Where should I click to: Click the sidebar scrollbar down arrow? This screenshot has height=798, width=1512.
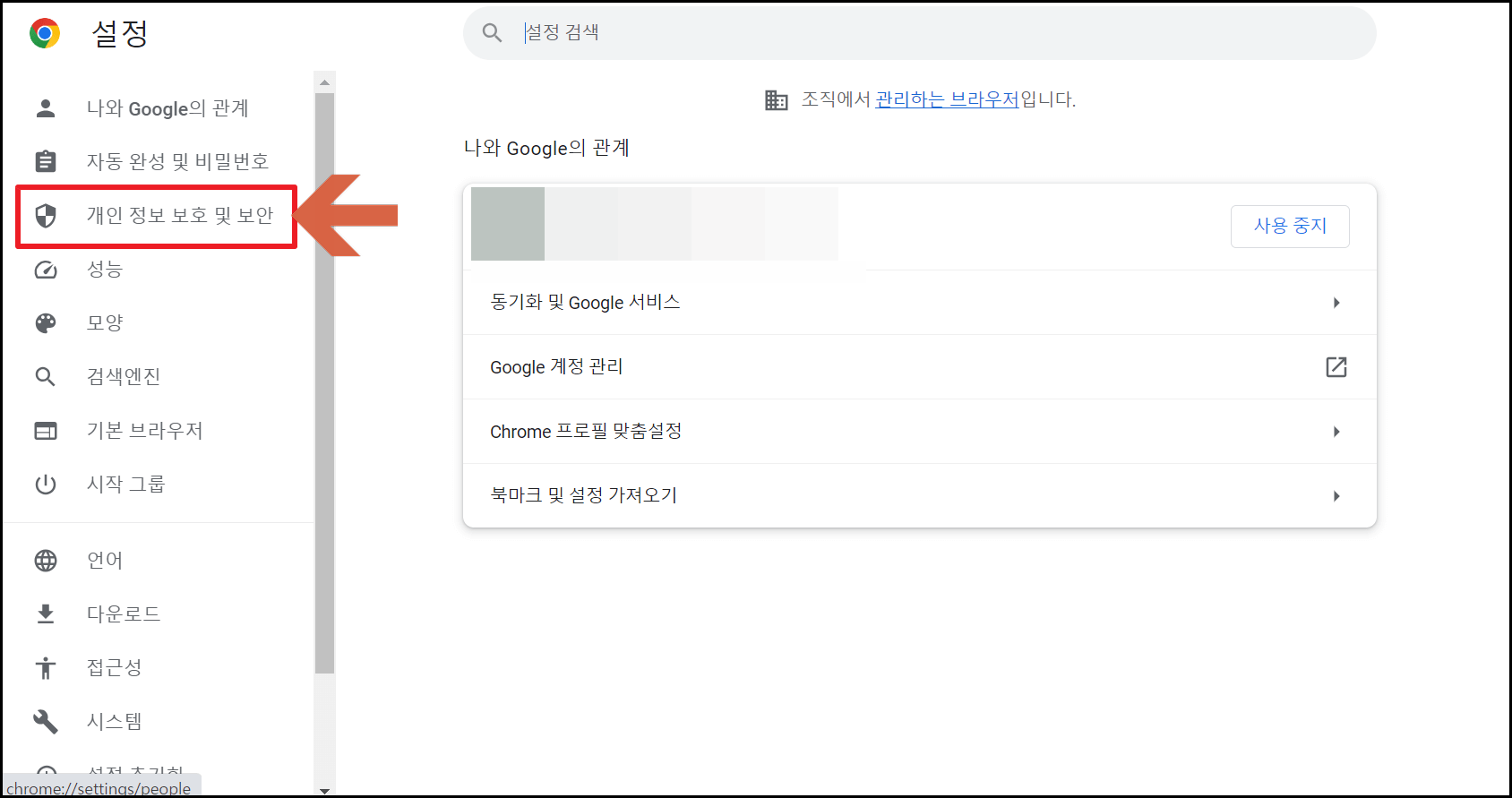point(324,790)
